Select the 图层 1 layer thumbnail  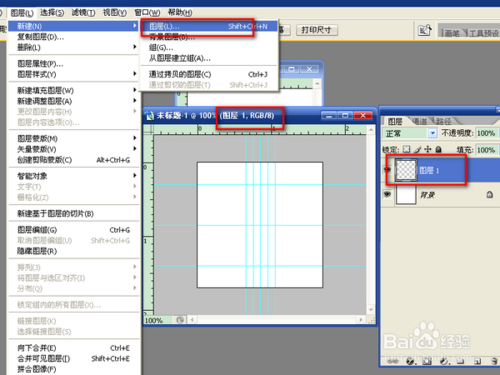pyautogui.click(x=406, y=170)
